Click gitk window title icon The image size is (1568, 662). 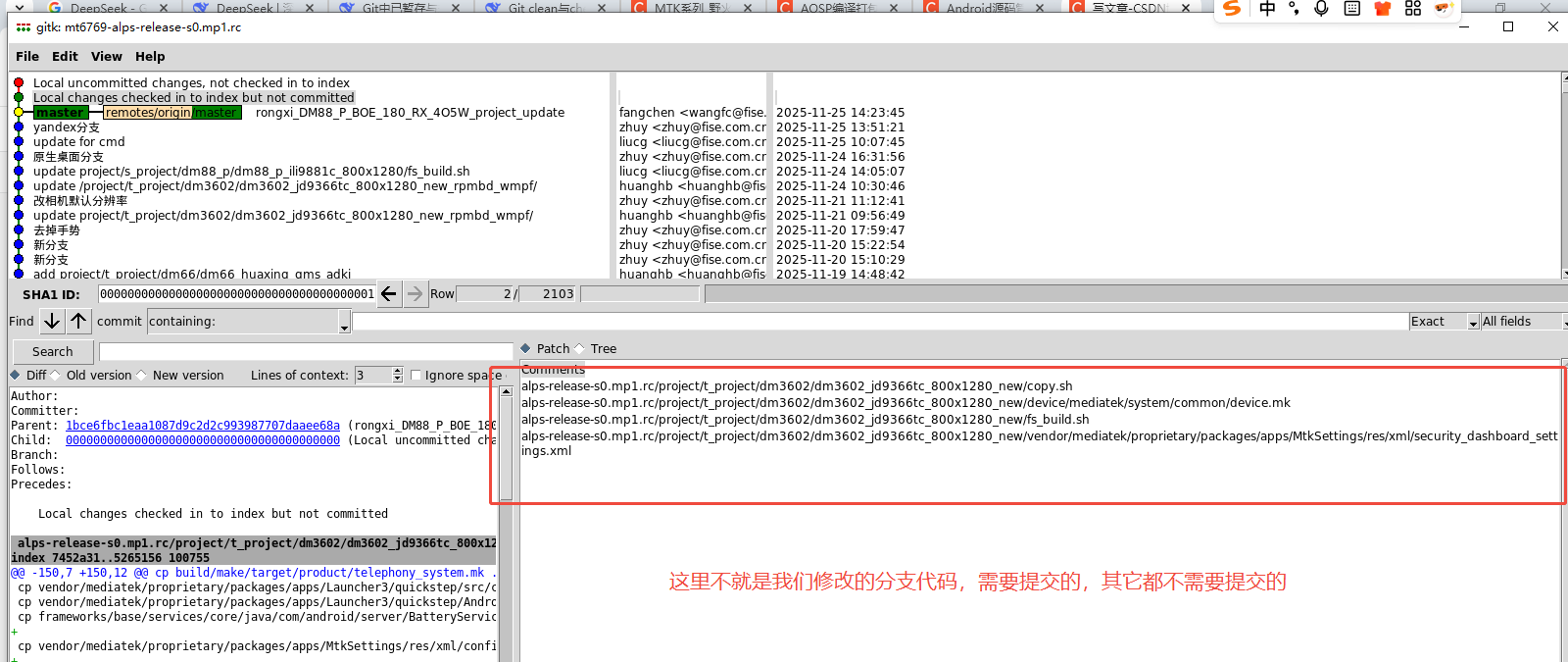23,27
